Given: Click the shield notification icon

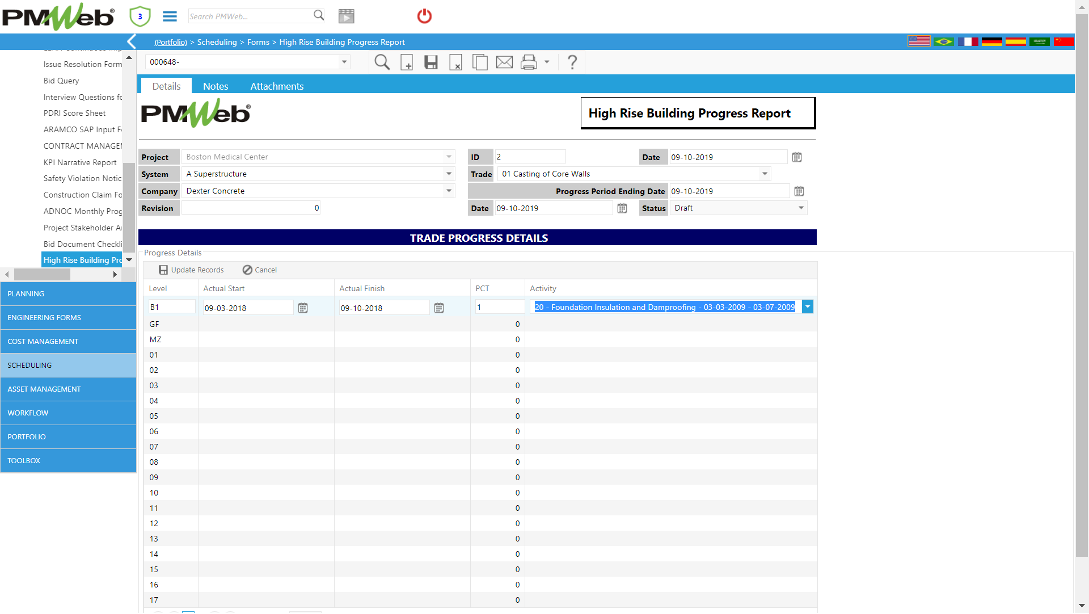Looking at the screenshot, I should pyautogui.click(x=140, y=16).
